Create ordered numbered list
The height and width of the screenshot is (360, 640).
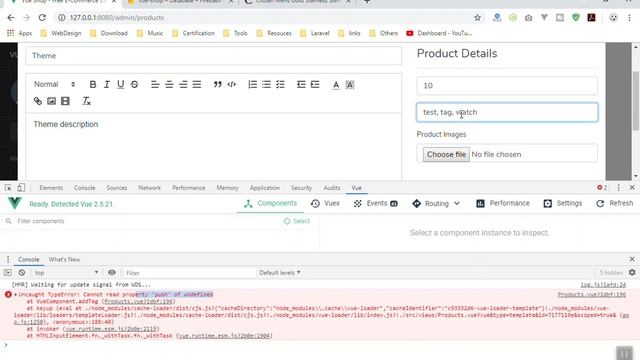(253, 84)
